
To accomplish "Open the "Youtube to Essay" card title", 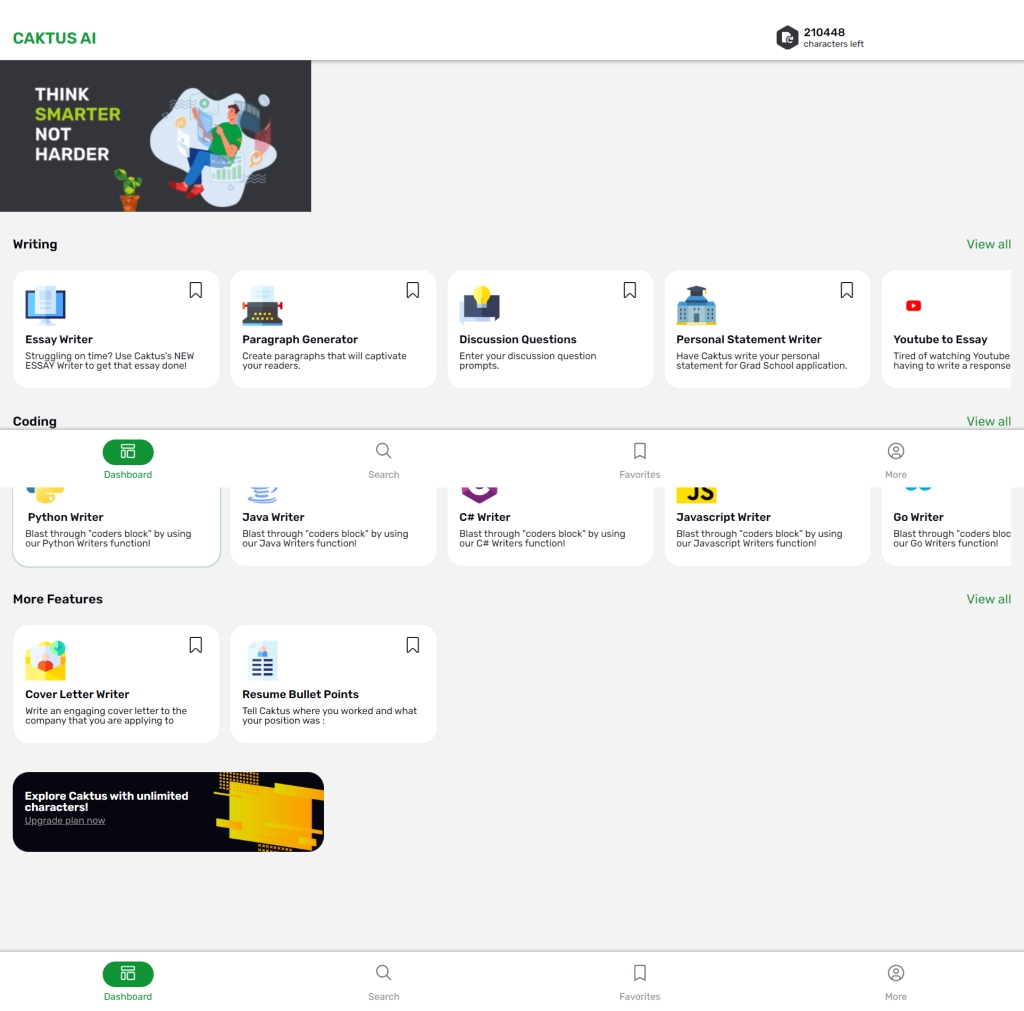I will click(940, 340).
